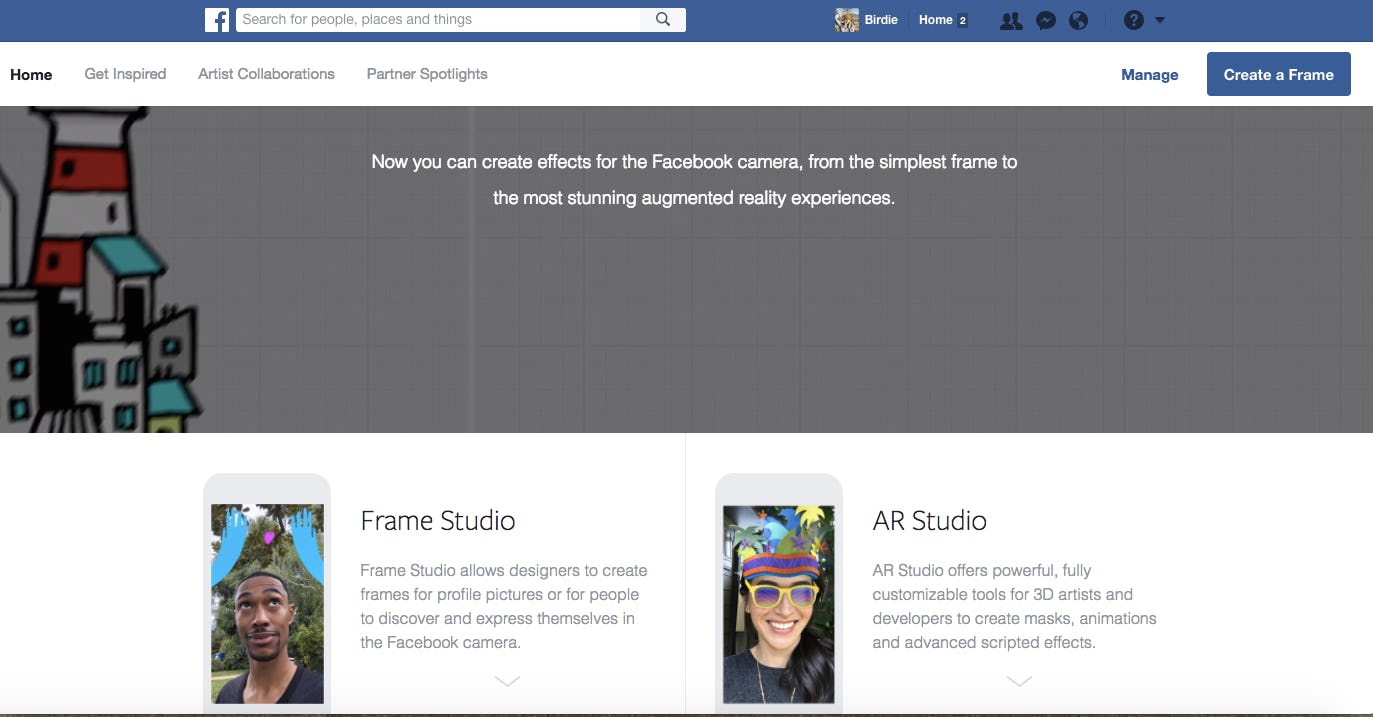Open the Quick Help question icon
The image size is (1373, 717).
coord(1133,20)
